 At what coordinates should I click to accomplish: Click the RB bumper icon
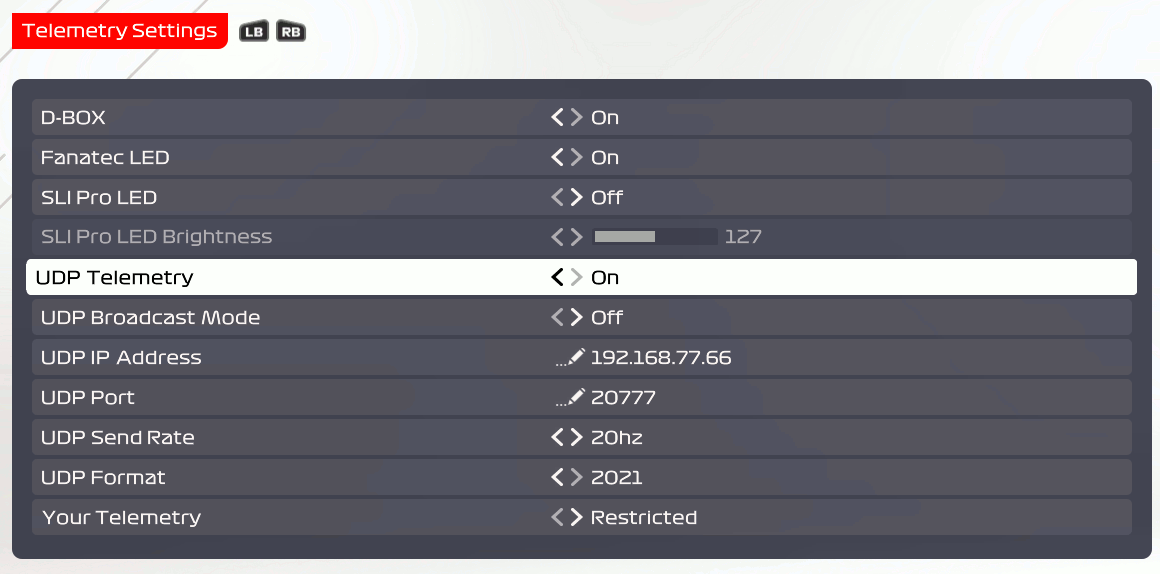point(291,31)
